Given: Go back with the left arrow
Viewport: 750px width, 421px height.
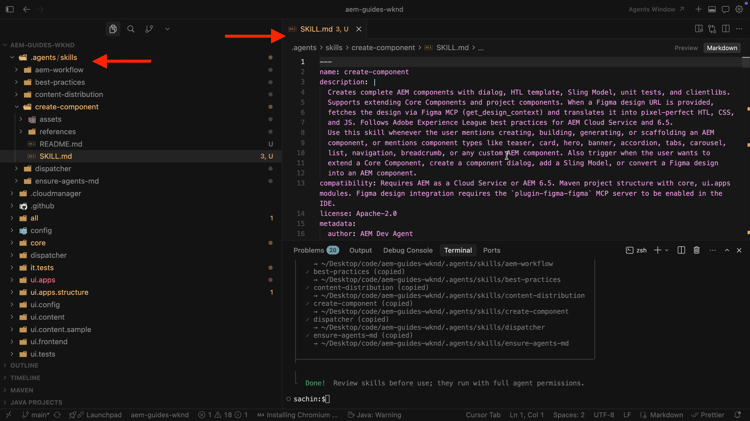Looking at the screenshot, I should [x=26, y=9].
